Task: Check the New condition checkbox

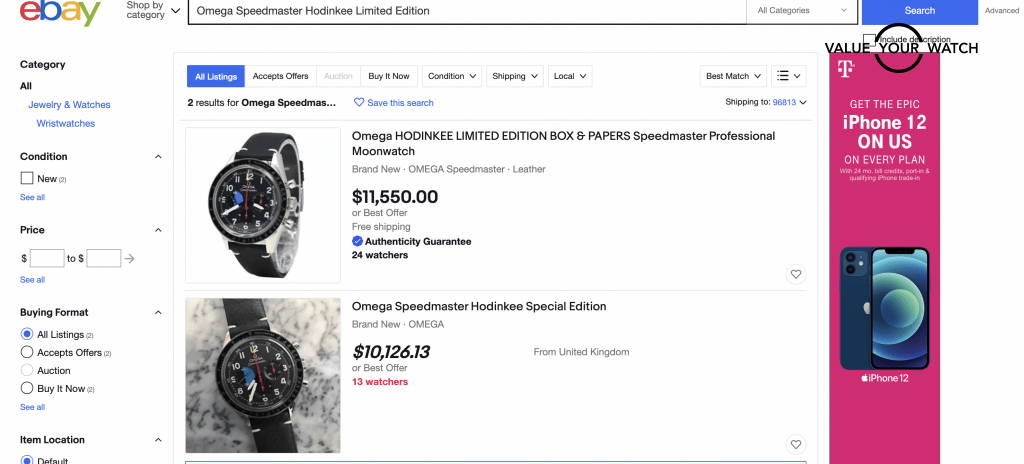Action: tap(27, 179)
